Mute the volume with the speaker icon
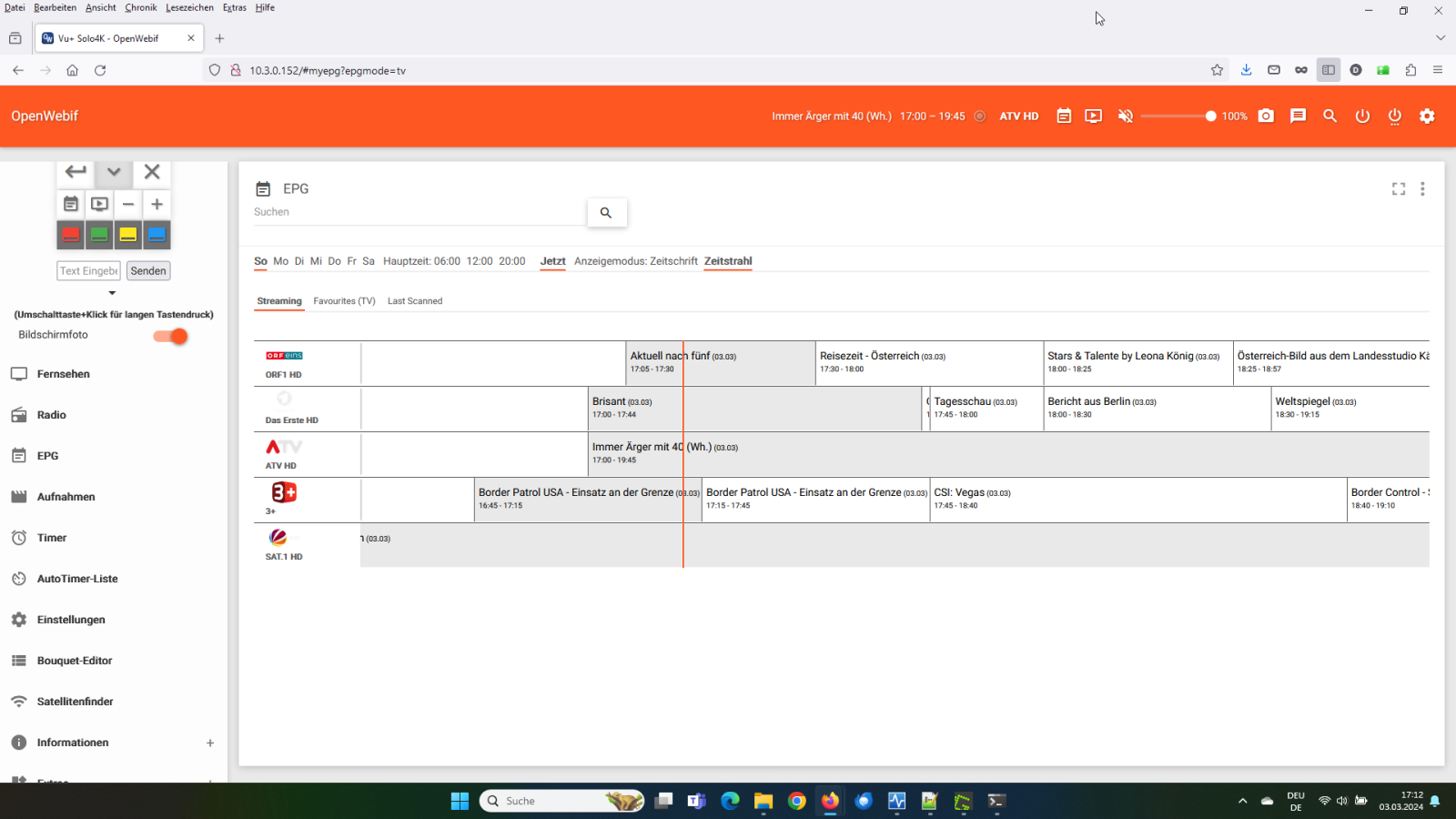 1126,116
